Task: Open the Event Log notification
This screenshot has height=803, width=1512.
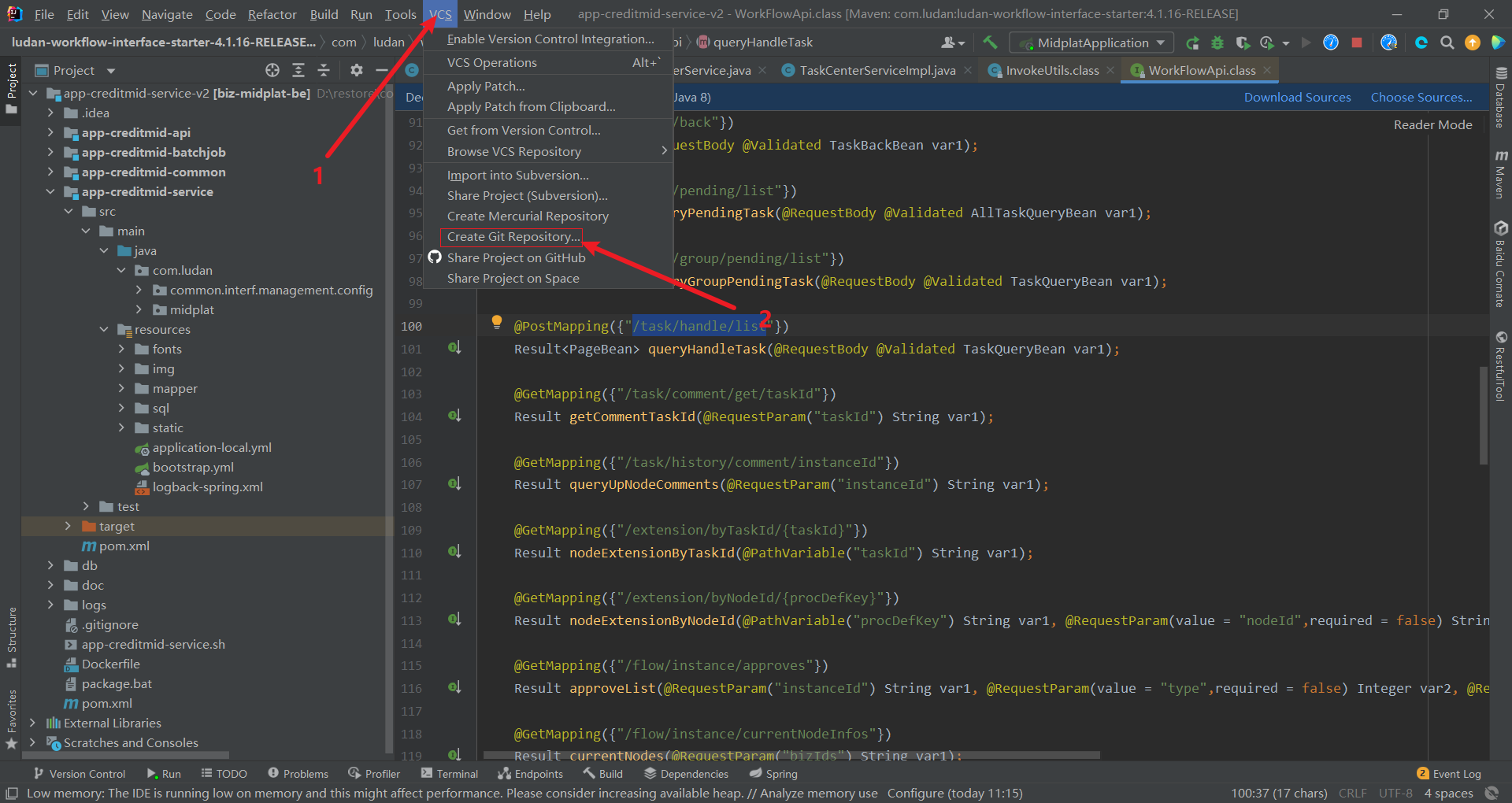Action: [1449, 774]
